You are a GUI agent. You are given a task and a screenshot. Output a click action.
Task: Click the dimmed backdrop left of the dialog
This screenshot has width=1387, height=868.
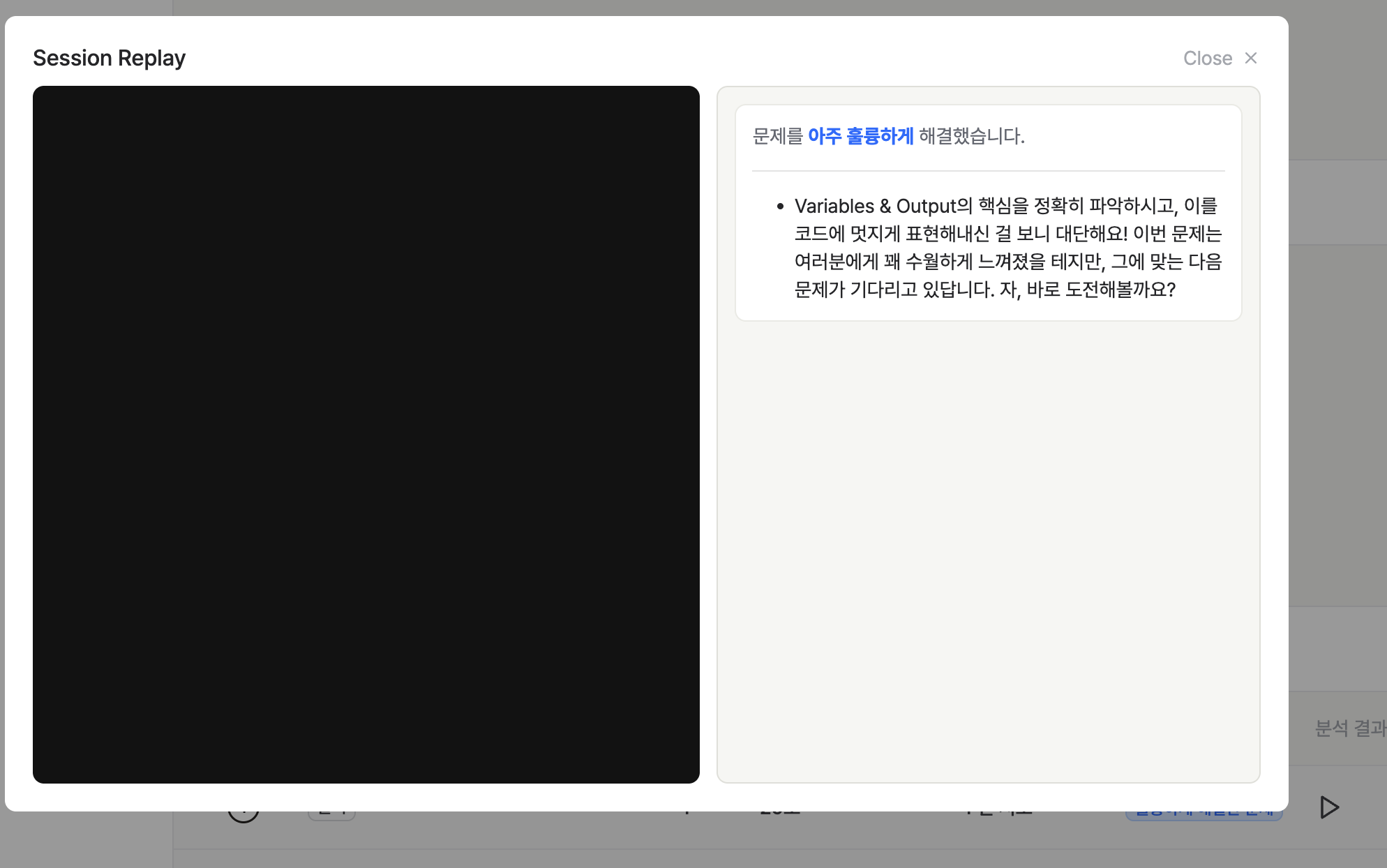(2, 433)
